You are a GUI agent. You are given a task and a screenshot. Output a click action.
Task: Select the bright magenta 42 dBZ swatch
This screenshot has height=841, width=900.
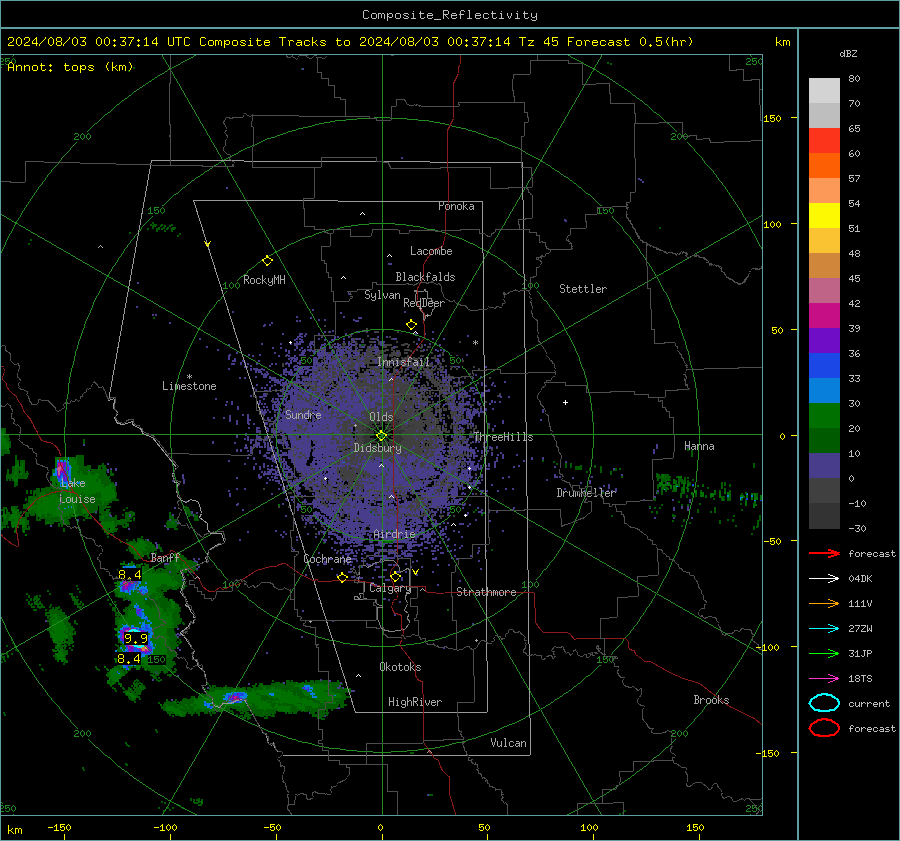pos(824,316)
